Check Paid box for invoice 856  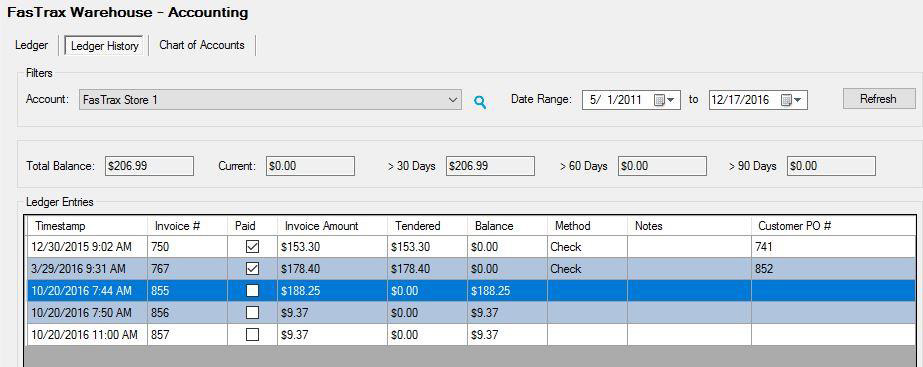coord(252,312)
